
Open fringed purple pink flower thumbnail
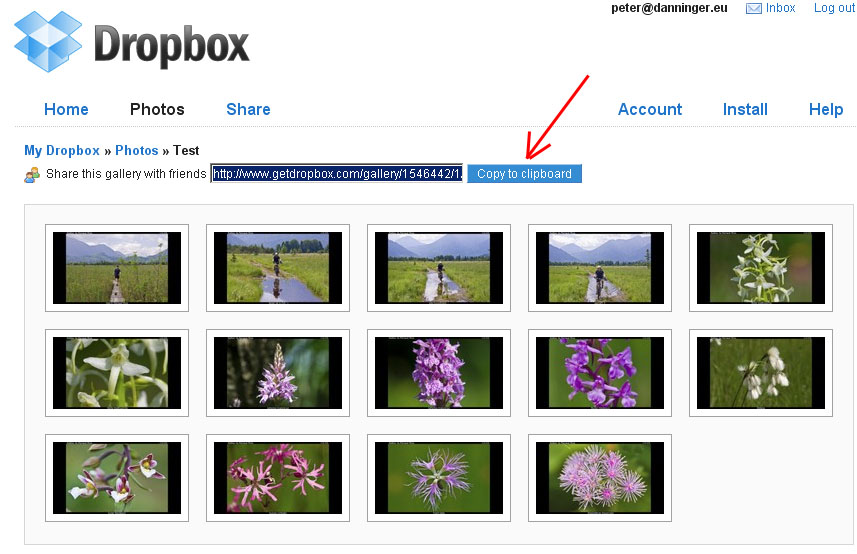pos(439,478)
